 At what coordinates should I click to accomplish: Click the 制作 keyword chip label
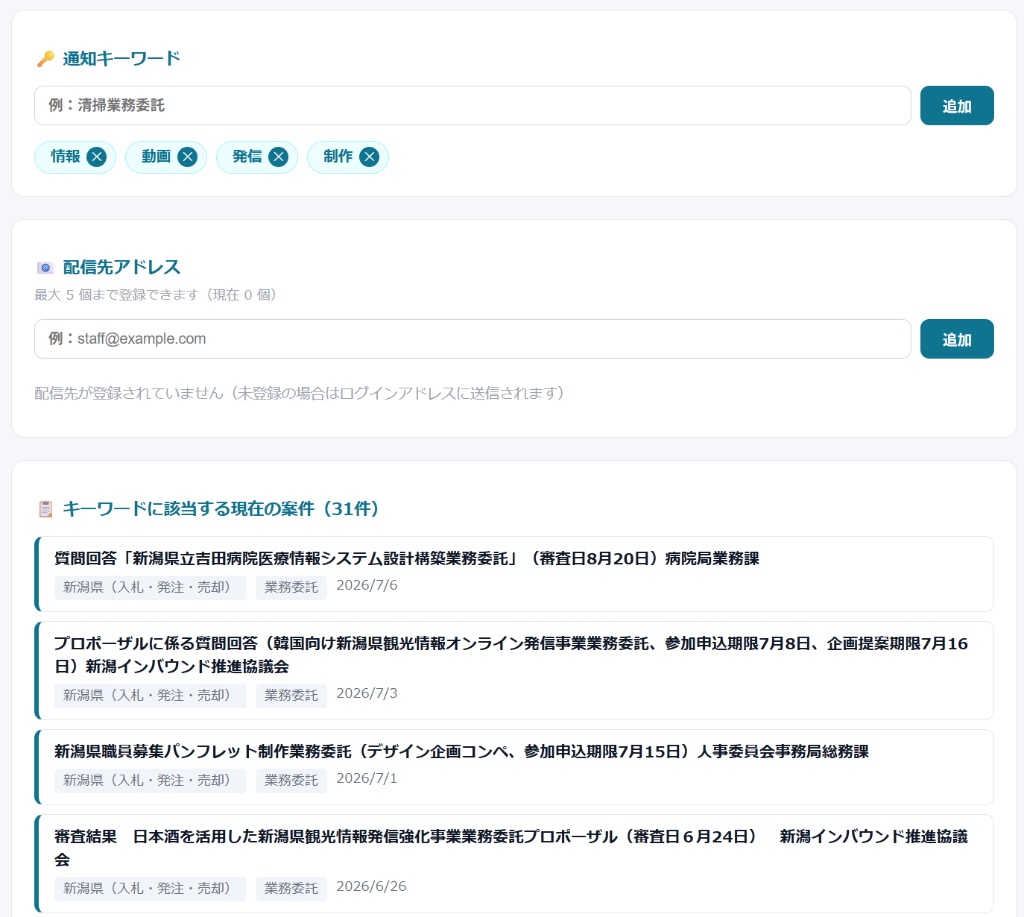click(x=338, y=157)
